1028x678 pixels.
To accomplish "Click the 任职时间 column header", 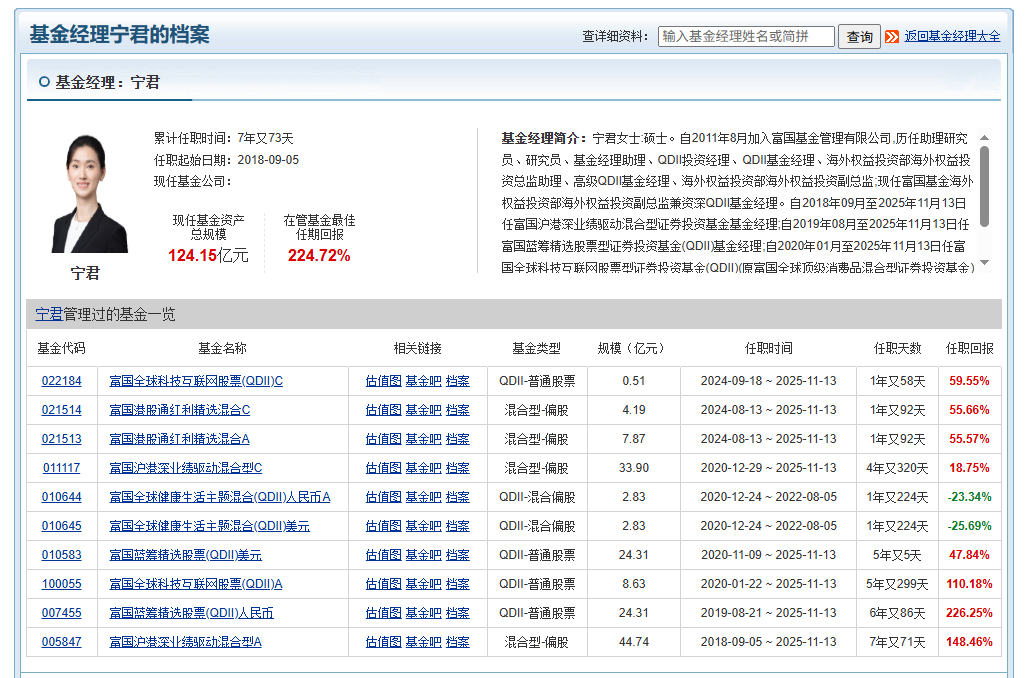I will click(768, 348).
